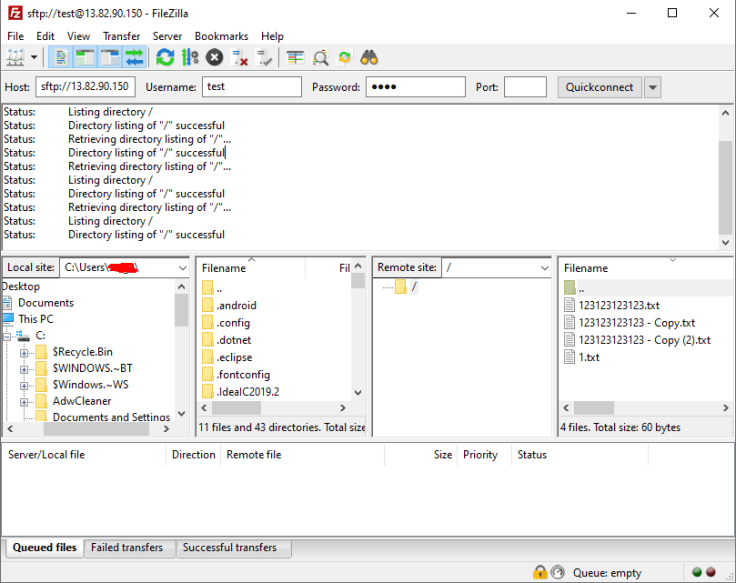736x583 pixels.
Task: Toggle local directory tree view
Action: click(84, 58)
